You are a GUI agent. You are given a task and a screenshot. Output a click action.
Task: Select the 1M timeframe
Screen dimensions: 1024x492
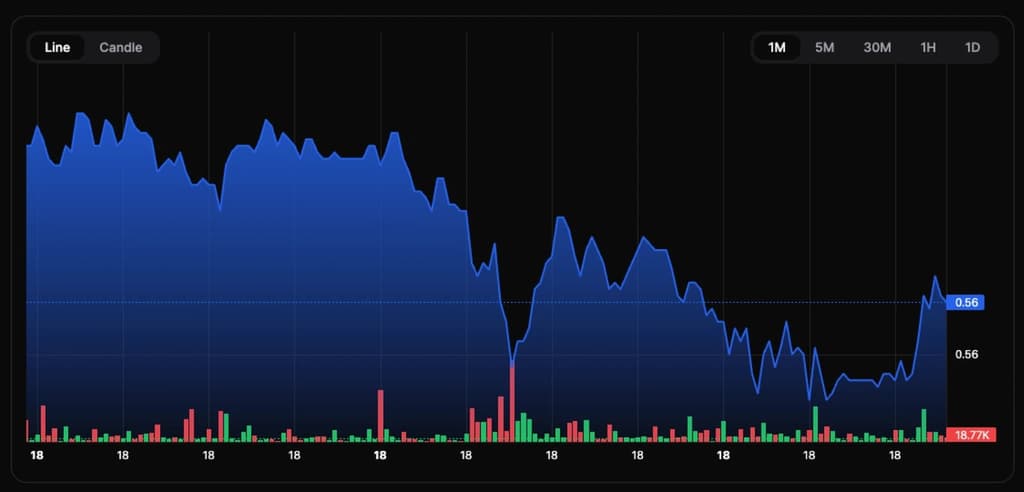(x=776, y=47)
